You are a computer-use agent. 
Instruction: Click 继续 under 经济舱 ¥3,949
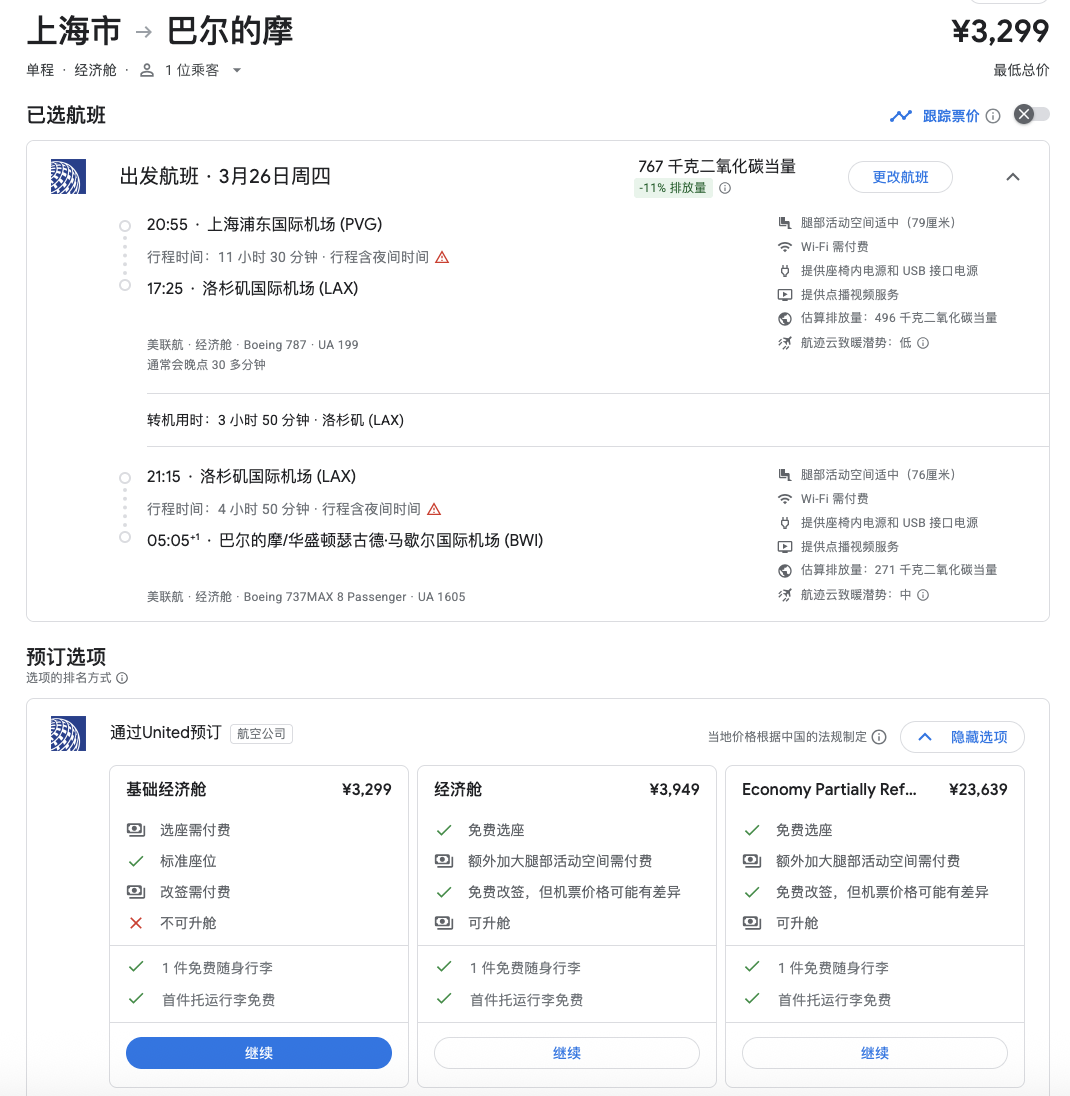click(x=566, y=1053)
